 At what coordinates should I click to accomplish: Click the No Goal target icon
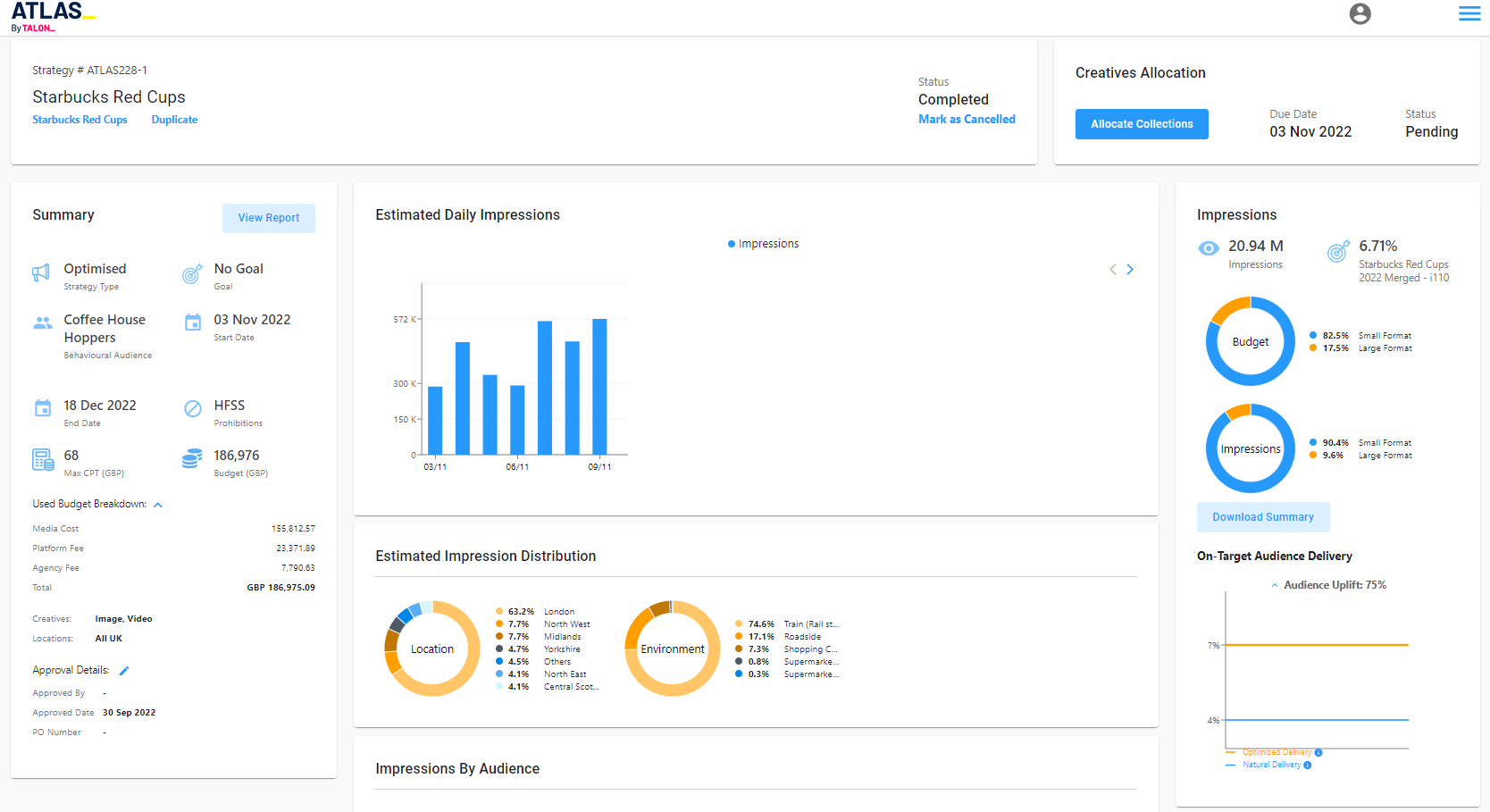tap(192, 273)
